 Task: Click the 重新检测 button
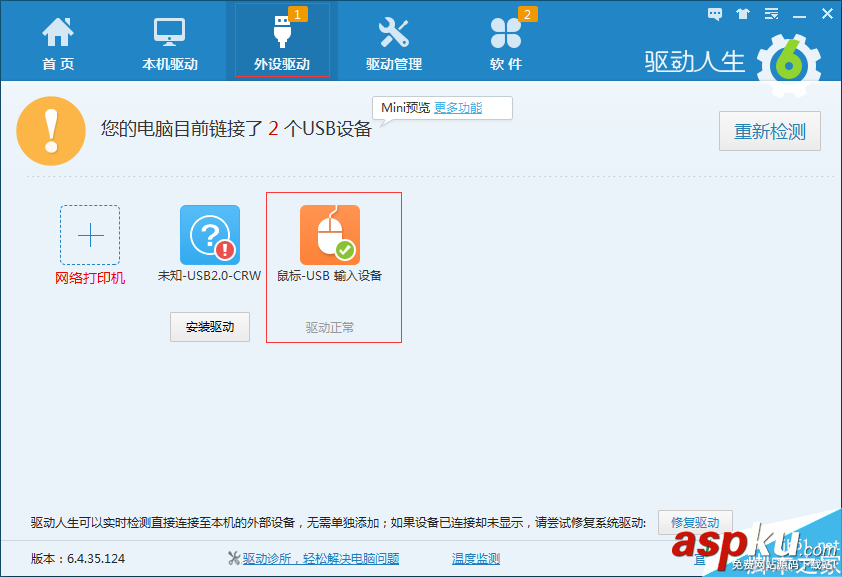769,131
